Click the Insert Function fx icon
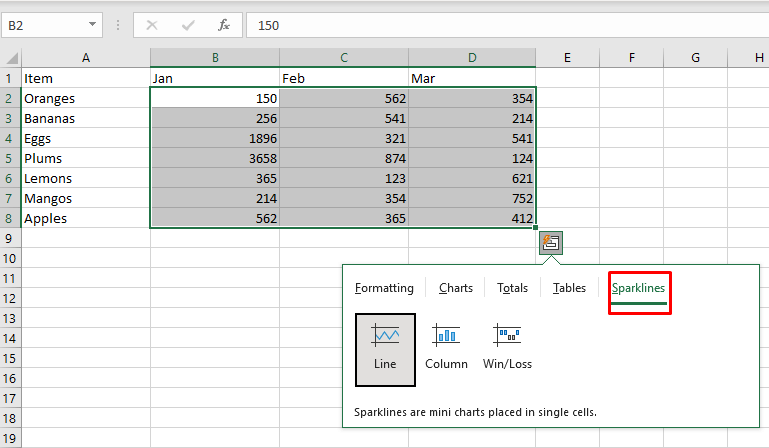 pos(224,24)
